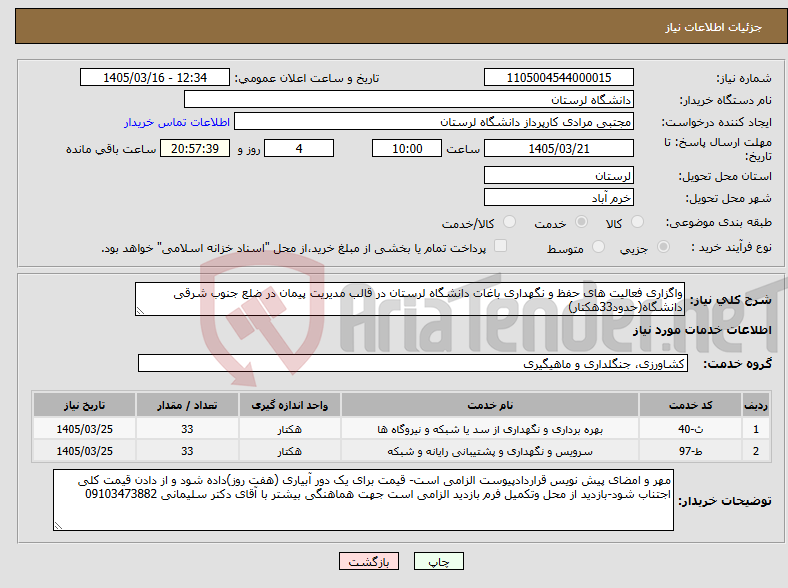Click the چاپ (print) button
Screen dimensions: 788x588
coord(438,561)
